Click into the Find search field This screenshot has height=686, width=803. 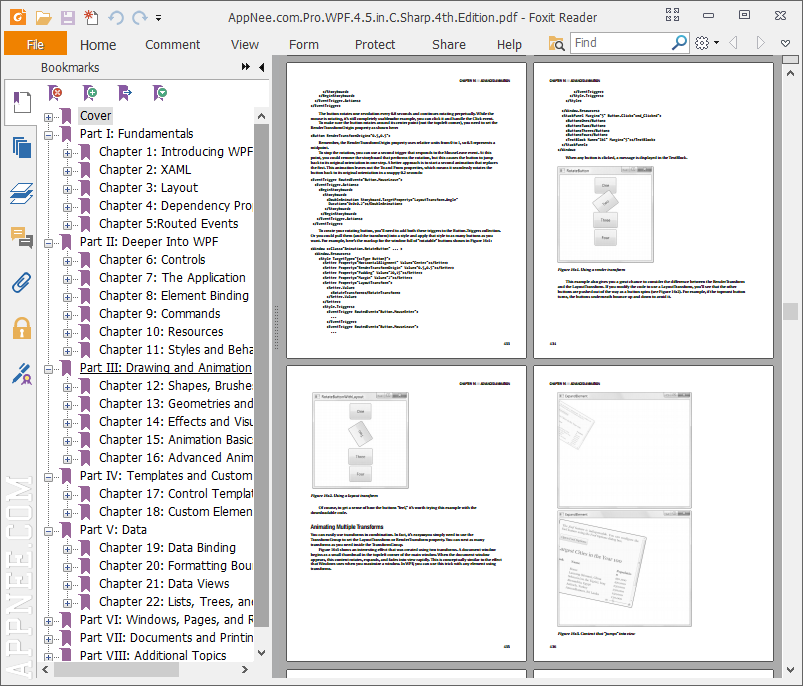coord(621,42)
